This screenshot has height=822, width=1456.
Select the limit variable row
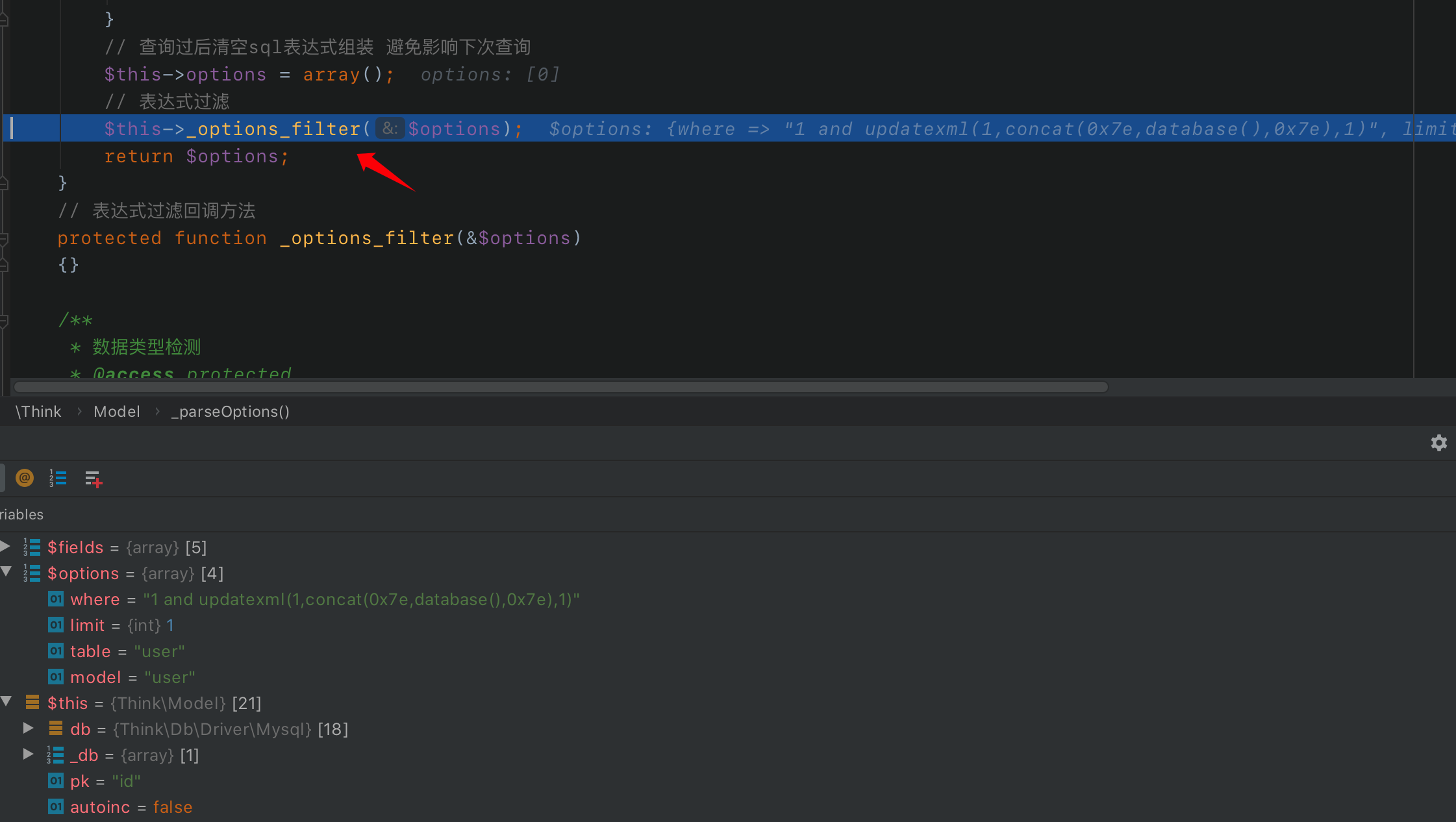[x=88, y=625]
